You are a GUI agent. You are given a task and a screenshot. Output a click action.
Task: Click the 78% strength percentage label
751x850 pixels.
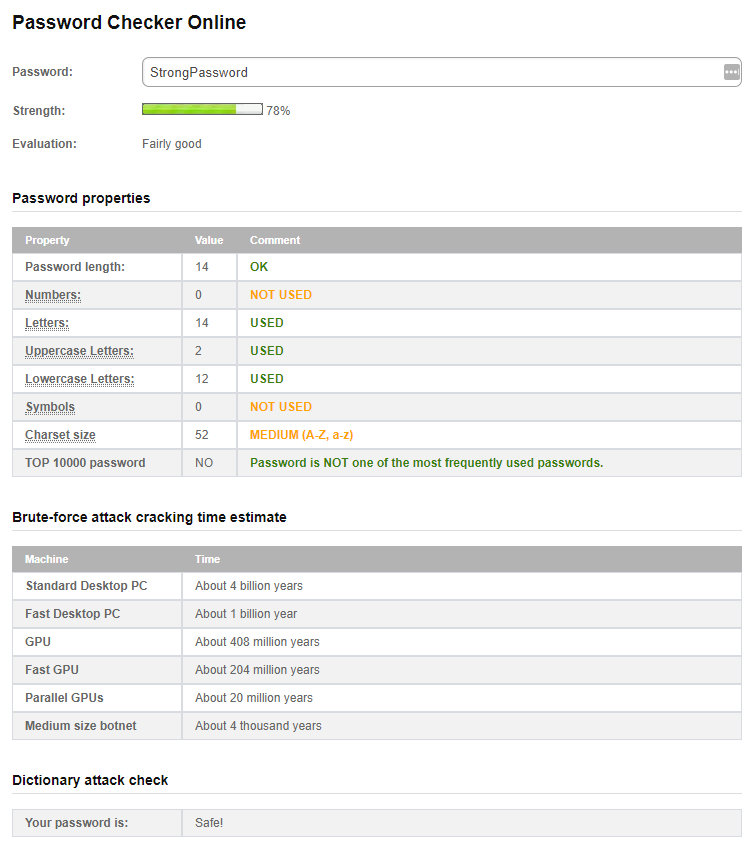[279, 110]
